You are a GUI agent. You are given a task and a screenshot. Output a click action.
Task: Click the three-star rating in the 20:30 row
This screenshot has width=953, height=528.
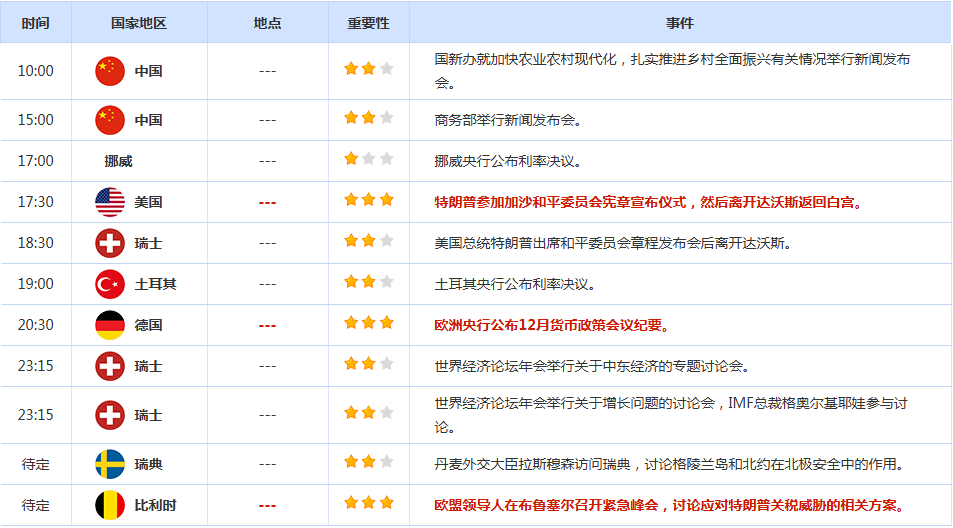click(x=368, y=324)
